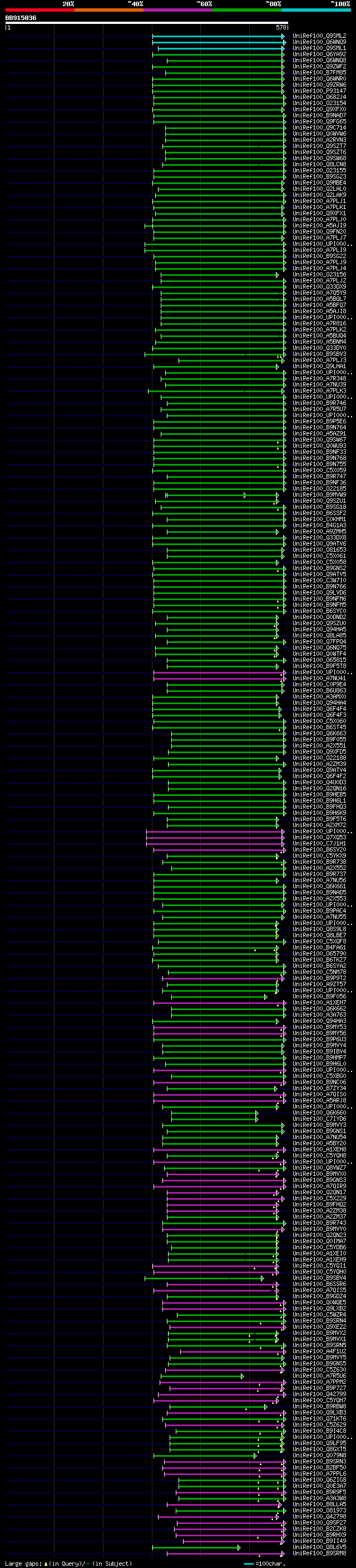The width and height of the screenshot is (356, 1568).
Task: Open hit UniRef100_Q9SW68
Action: [319, 159]
